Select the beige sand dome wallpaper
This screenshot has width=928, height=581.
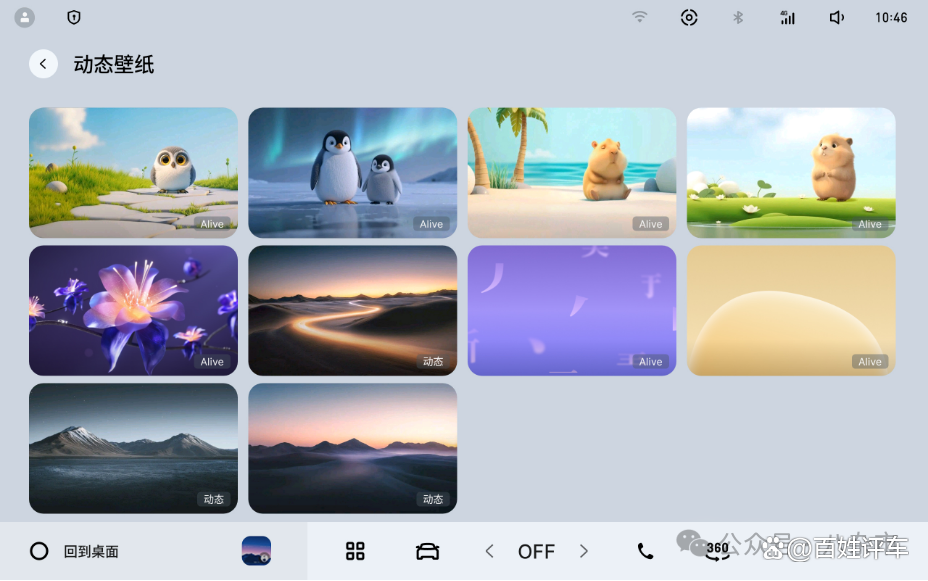pos(791,311)
